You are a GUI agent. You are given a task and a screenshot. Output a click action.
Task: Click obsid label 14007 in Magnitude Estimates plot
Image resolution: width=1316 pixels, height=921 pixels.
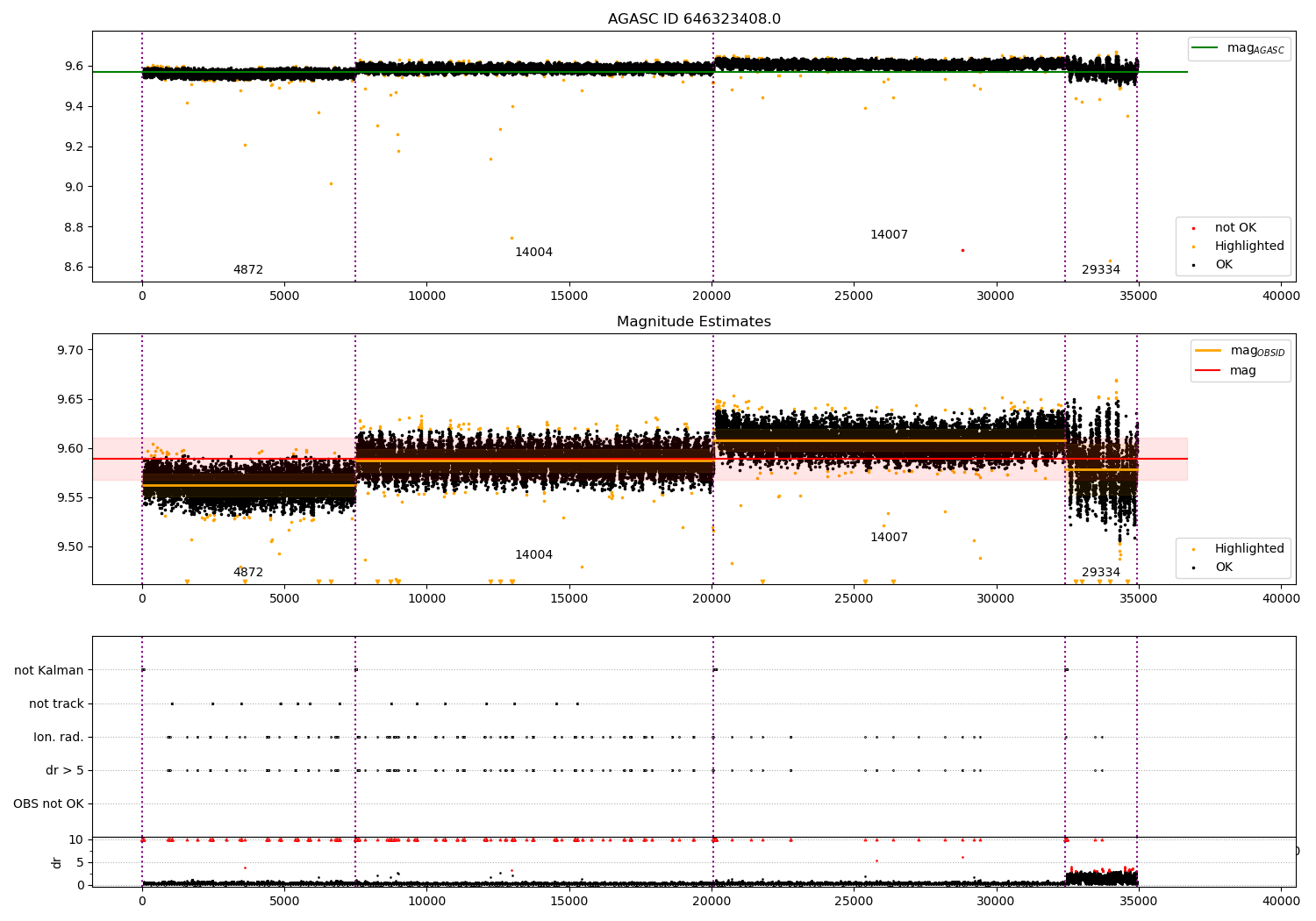click(x=889, y=538)
